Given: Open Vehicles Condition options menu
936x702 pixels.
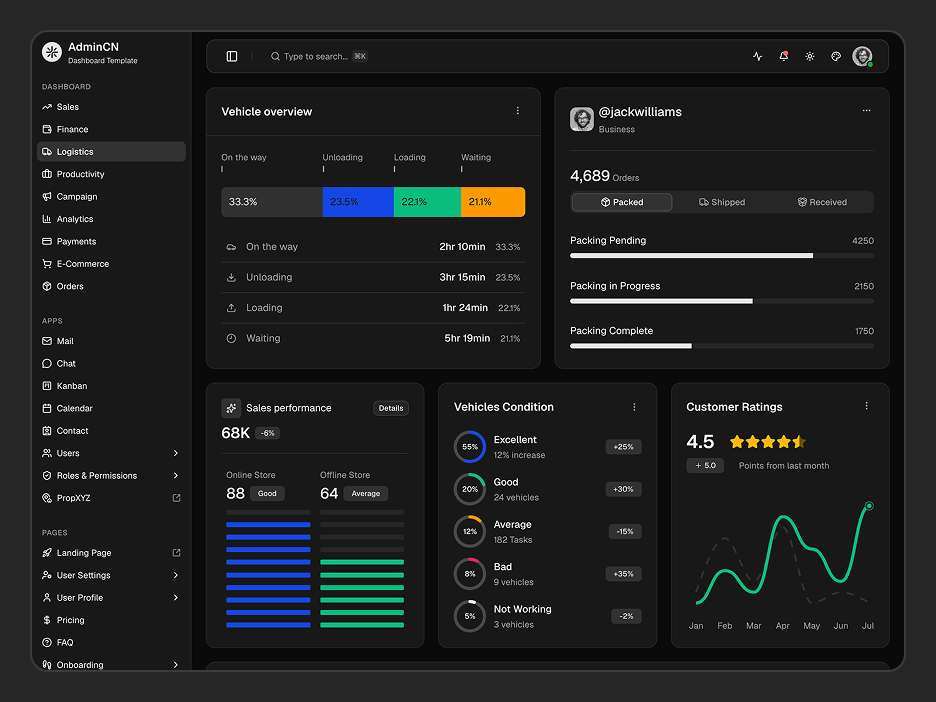Looking at the screenshot, I should pyautogui.click(x=634, y=407).
